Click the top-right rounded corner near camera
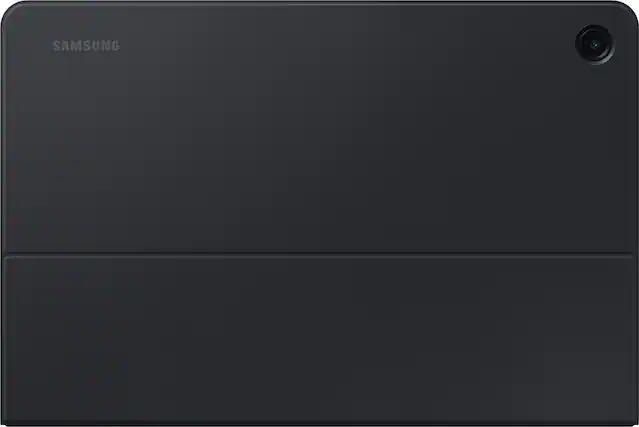This screenshot has height=427, width=639. click(628, 11)
